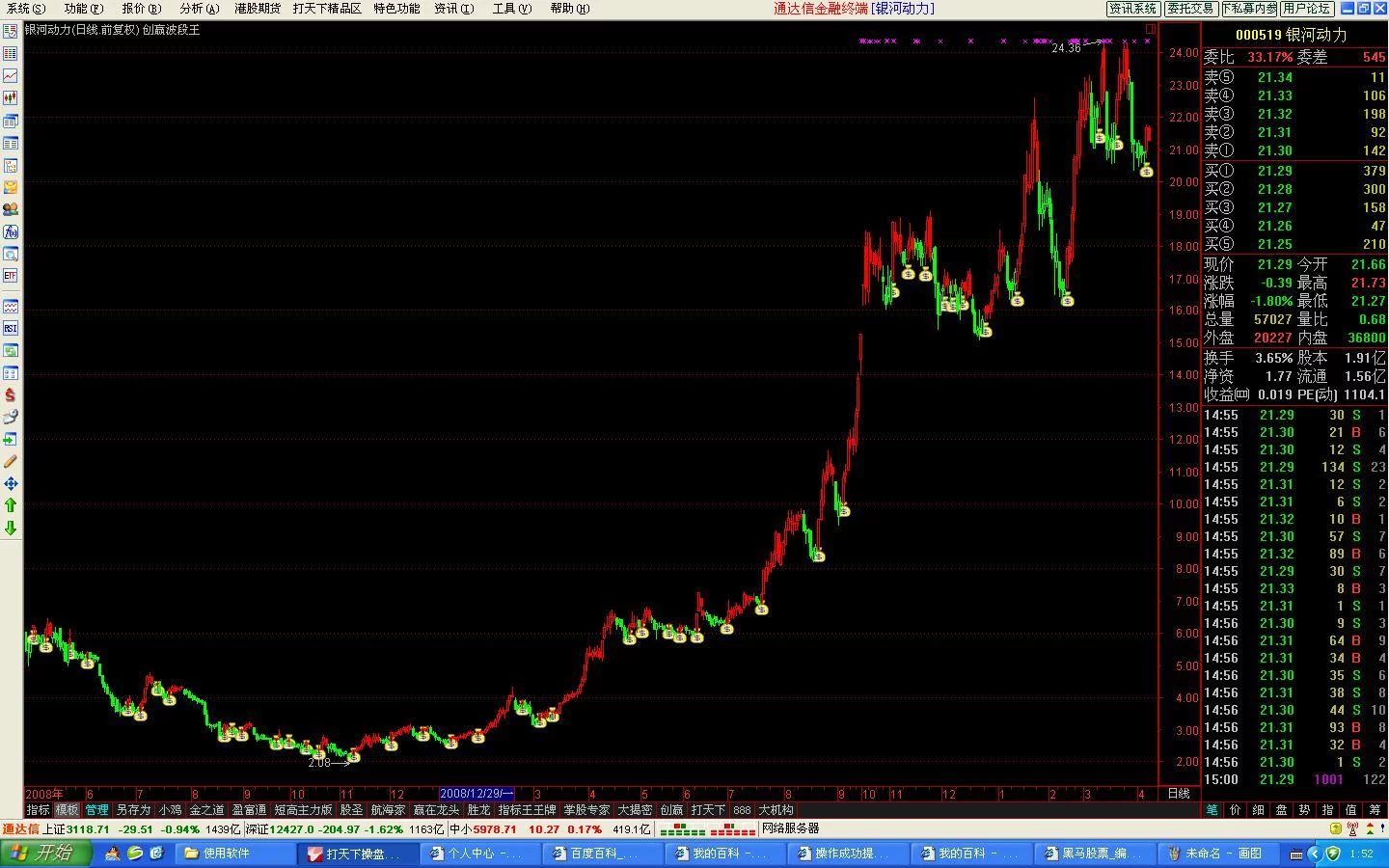Click the 上证 index value 3118.71

[88, 828]
